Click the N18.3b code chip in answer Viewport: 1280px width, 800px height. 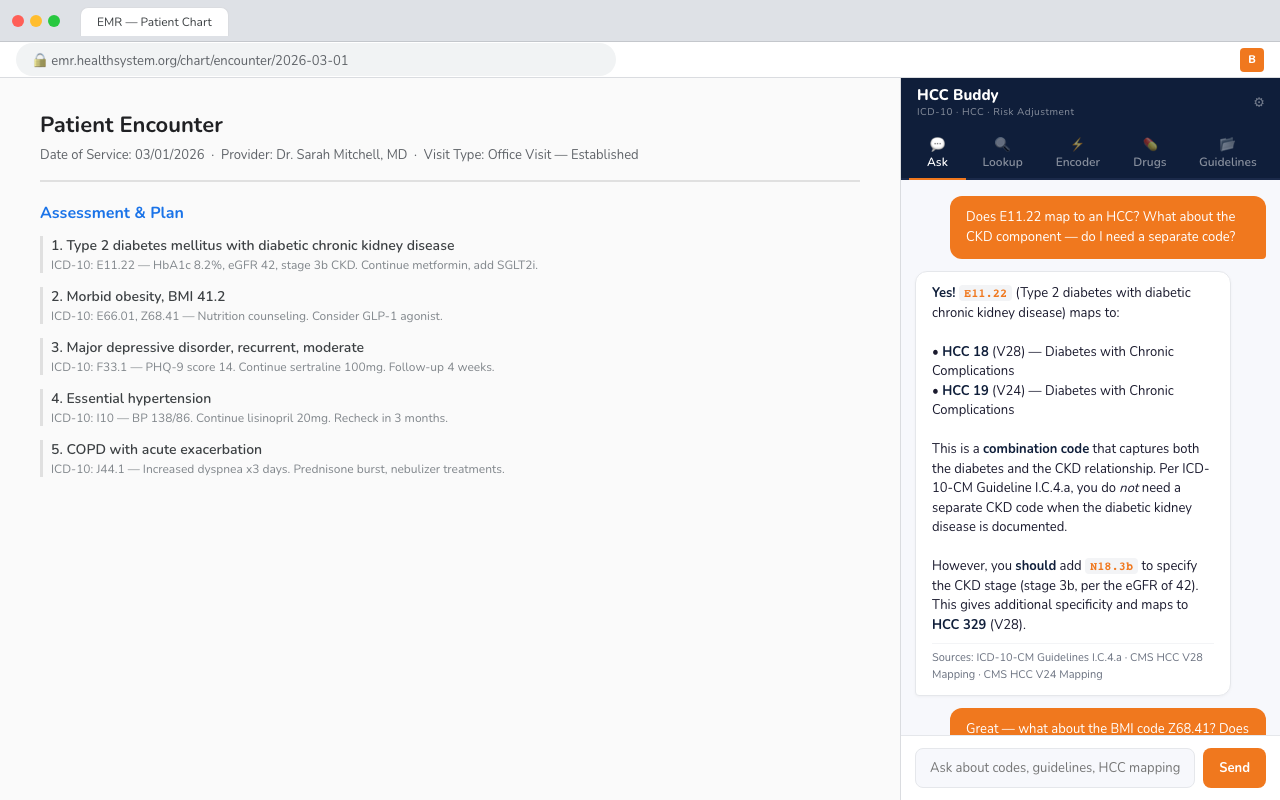1111,566
